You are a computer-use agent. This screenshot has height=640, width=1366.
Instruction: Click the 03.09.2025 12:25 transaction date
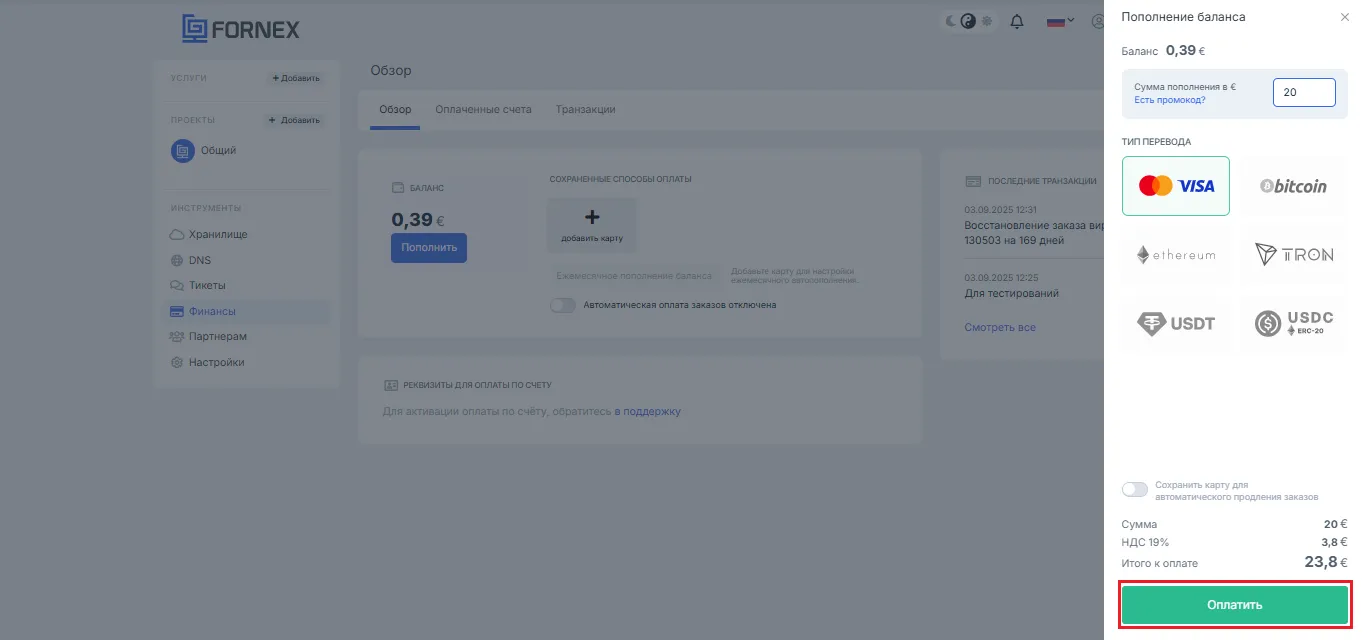tap(1000, 276)
